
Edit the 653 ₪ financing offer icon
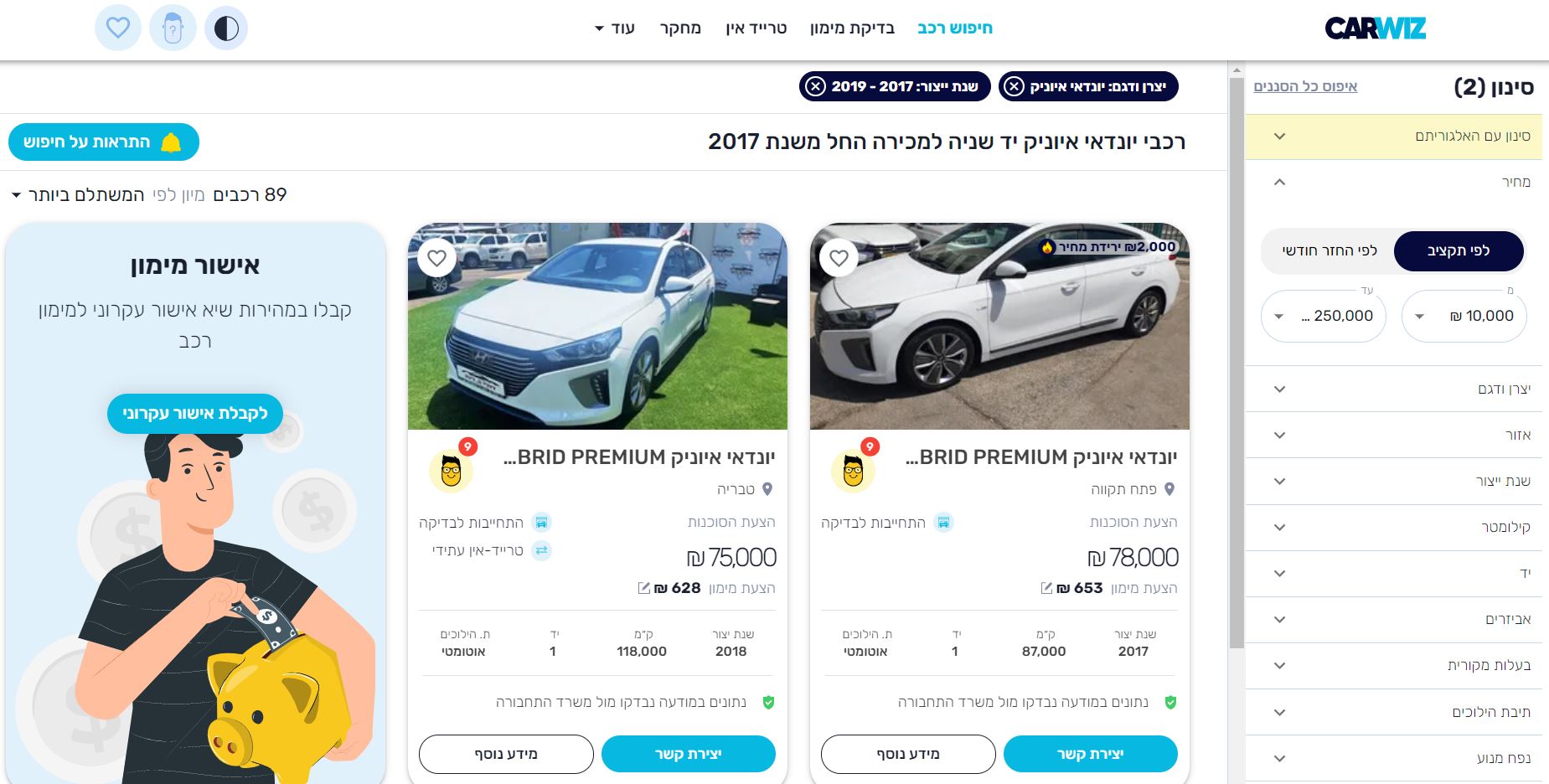pyautogui.click(x=1046, y=588)
